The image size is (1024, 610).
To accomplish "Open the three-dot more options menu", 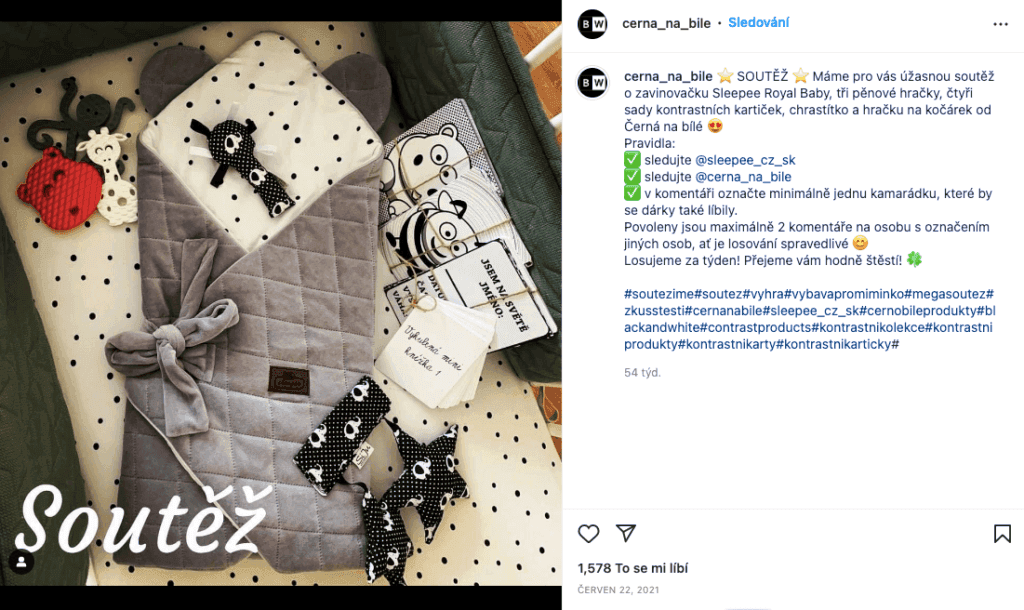I will 1000,24.
